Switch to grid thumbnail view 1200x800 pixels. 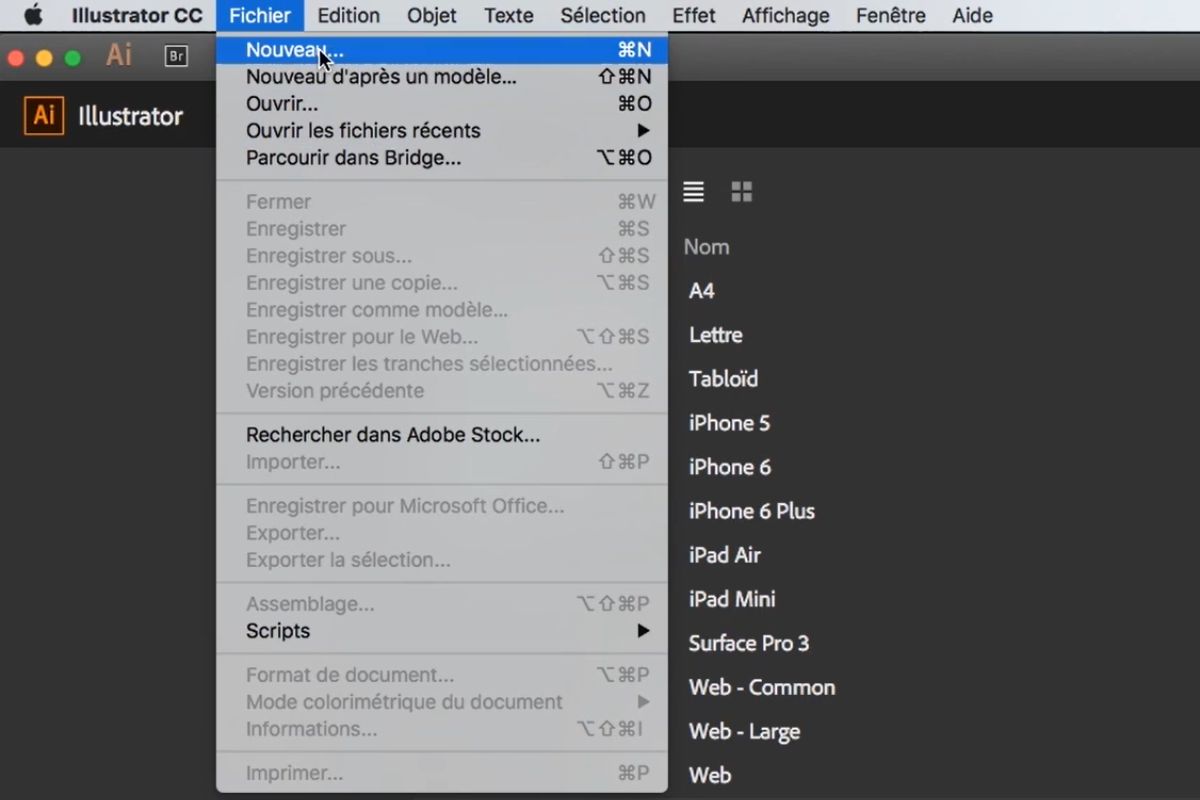(x=741, y=192)
